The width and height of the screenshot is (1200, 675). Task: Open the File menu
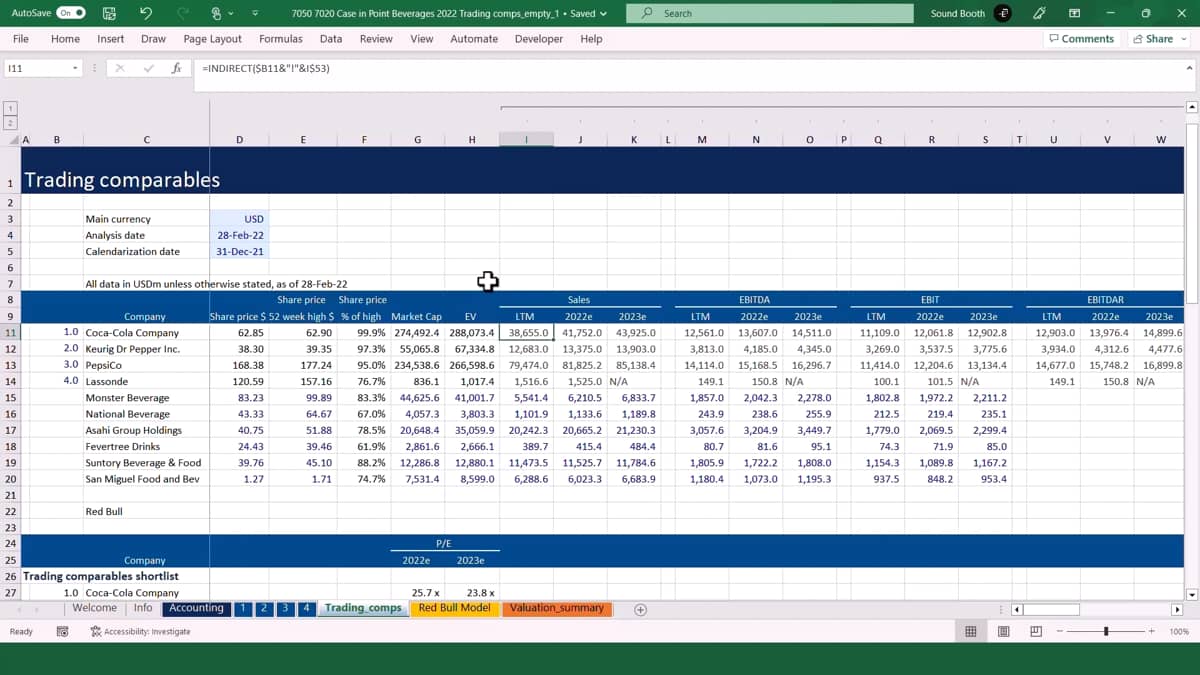20,39
